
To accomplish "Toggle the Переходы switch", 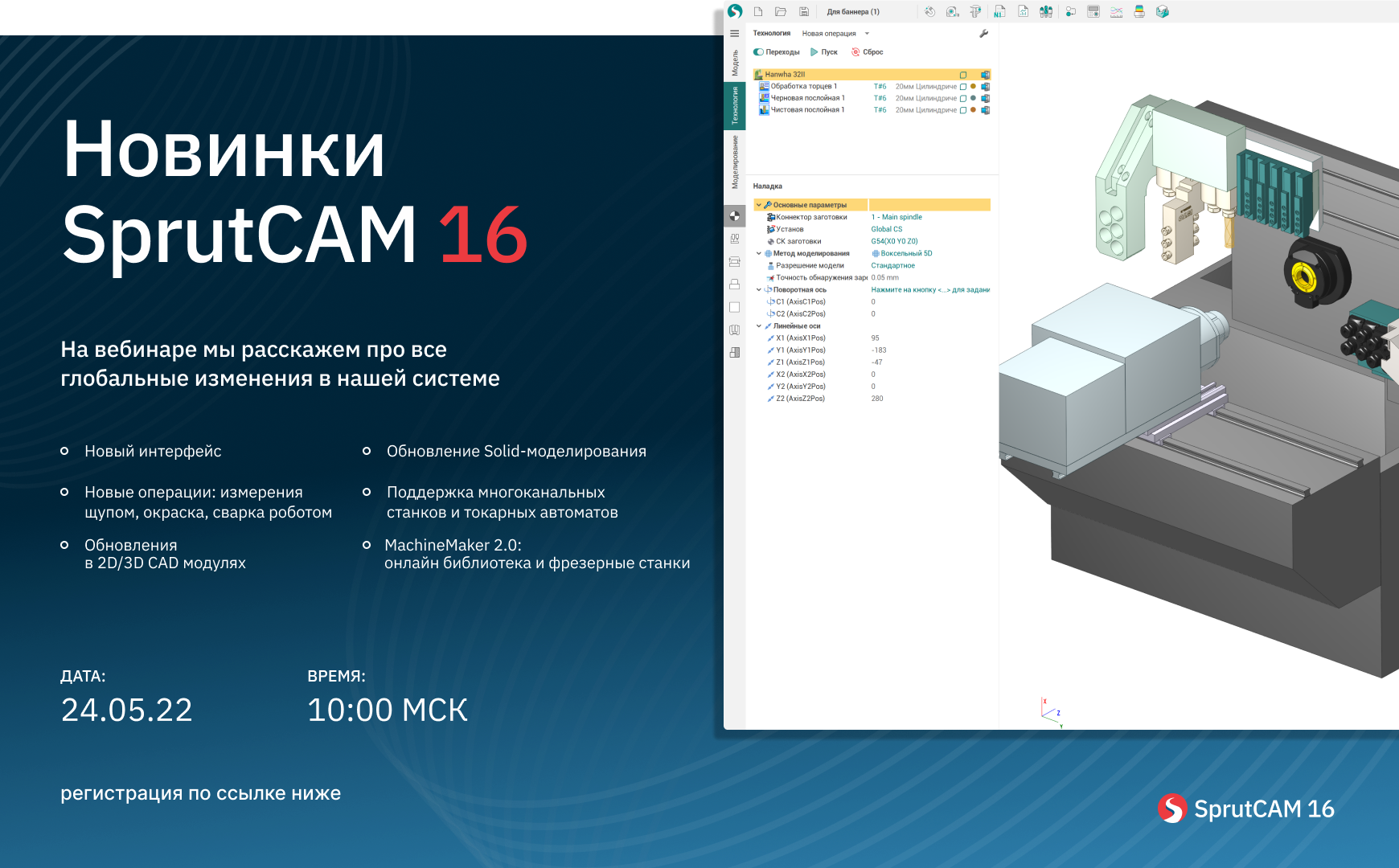I will pos(758,52).
